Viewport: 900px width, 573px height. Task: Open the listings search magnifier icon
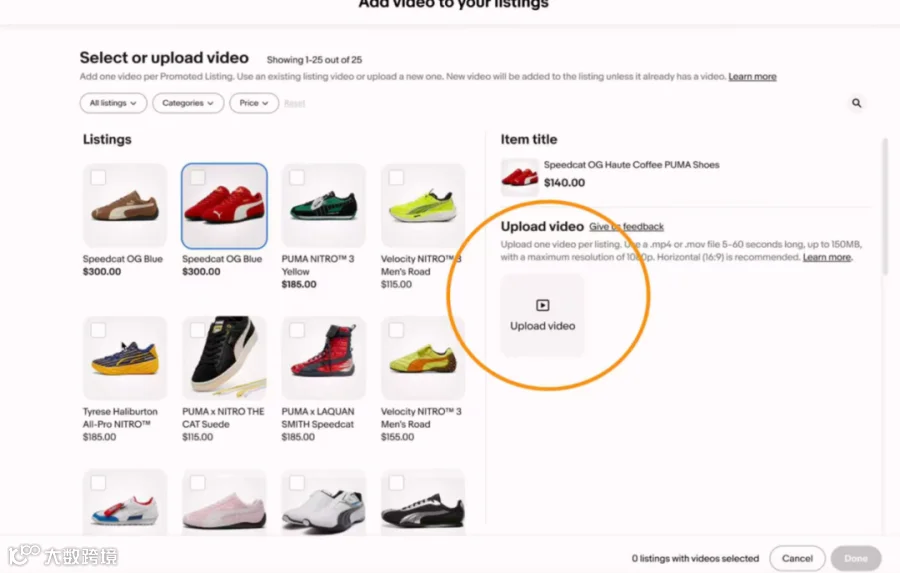[856, 103]
